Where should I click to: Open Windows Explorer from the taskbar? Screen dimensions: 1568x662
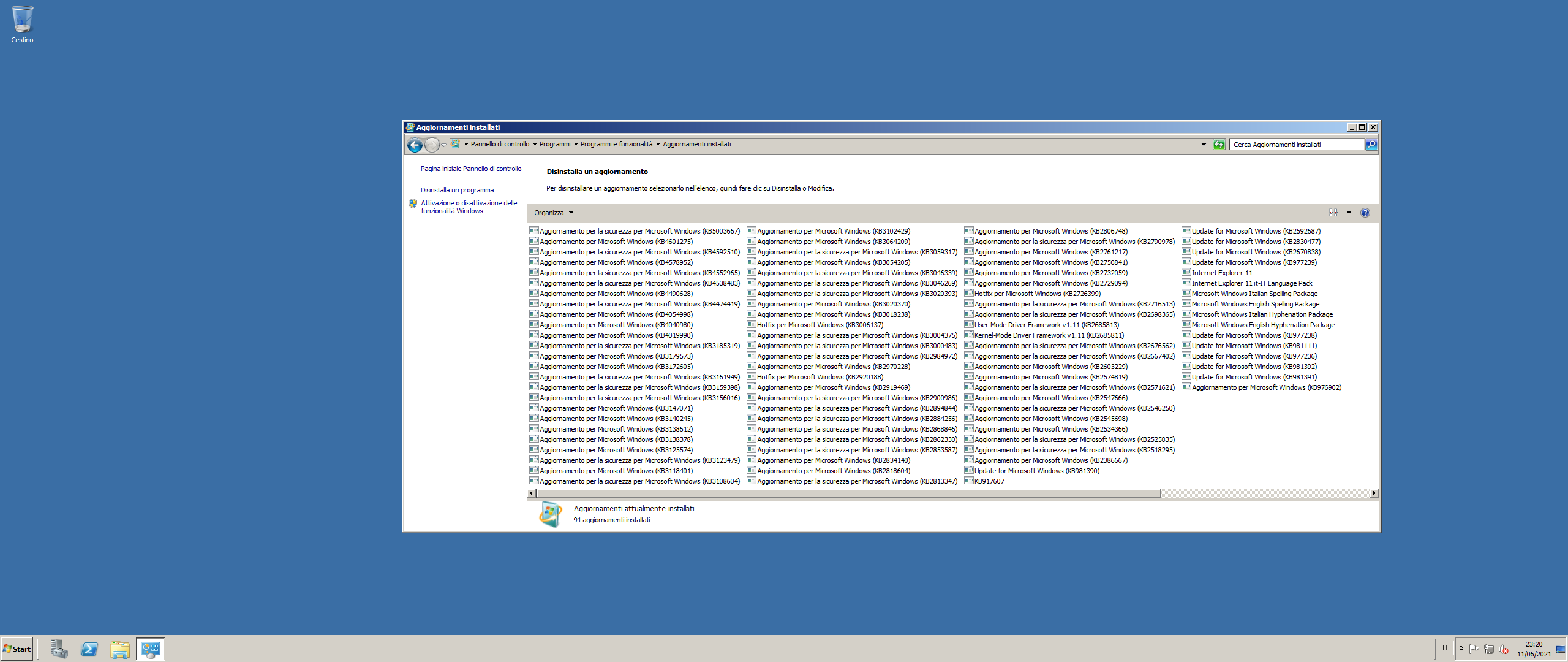tap(120, 649)
